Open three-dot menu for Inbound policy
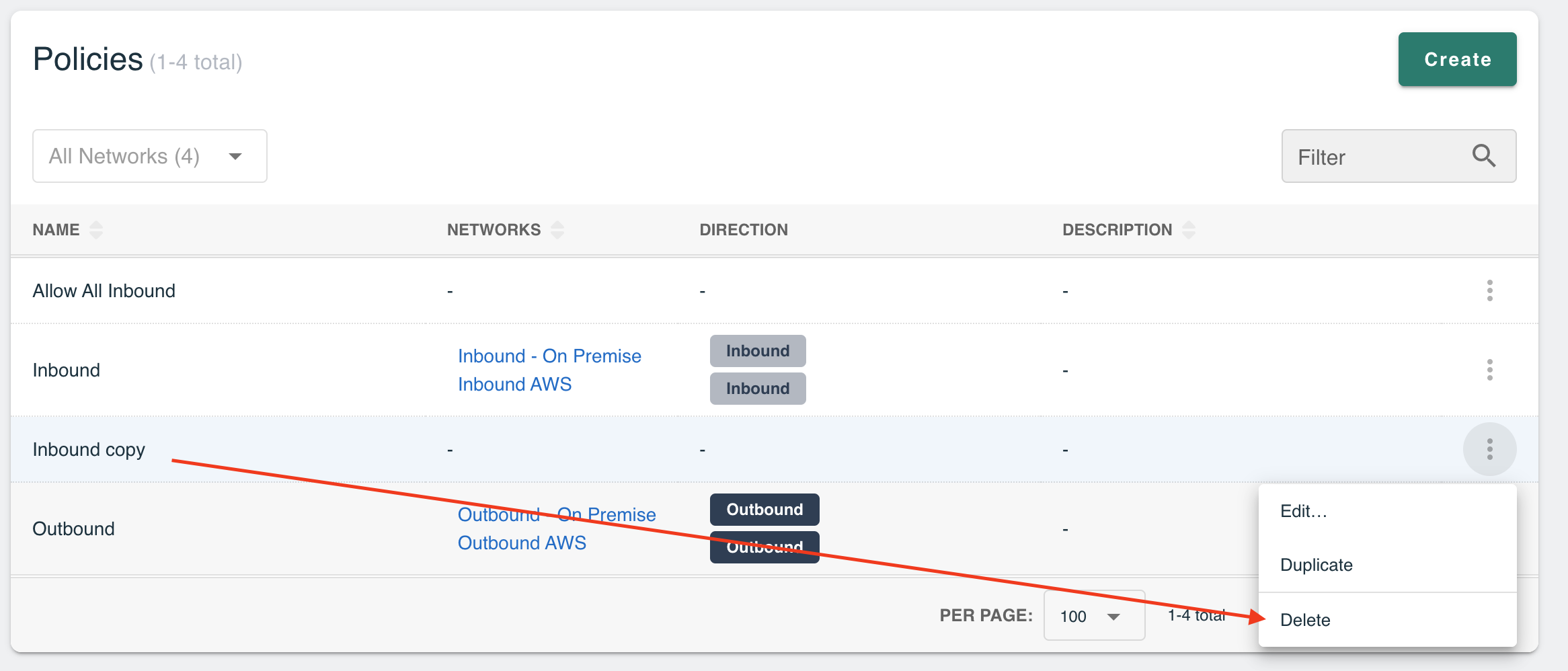Image resolution: width=1568 pixels, height=671 pixels. click(1489, 370)
